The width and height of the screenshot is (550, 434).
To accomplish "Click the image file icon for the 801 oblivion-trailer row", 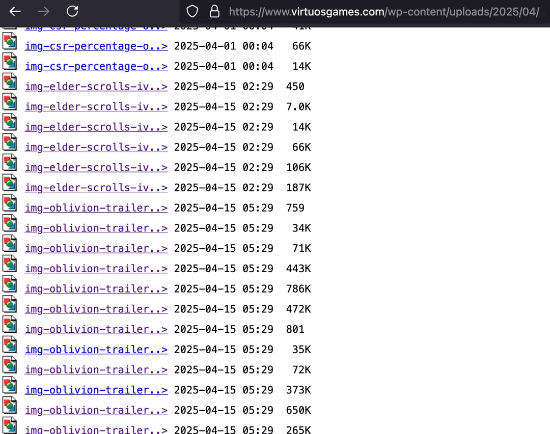I will pos(9,324).
